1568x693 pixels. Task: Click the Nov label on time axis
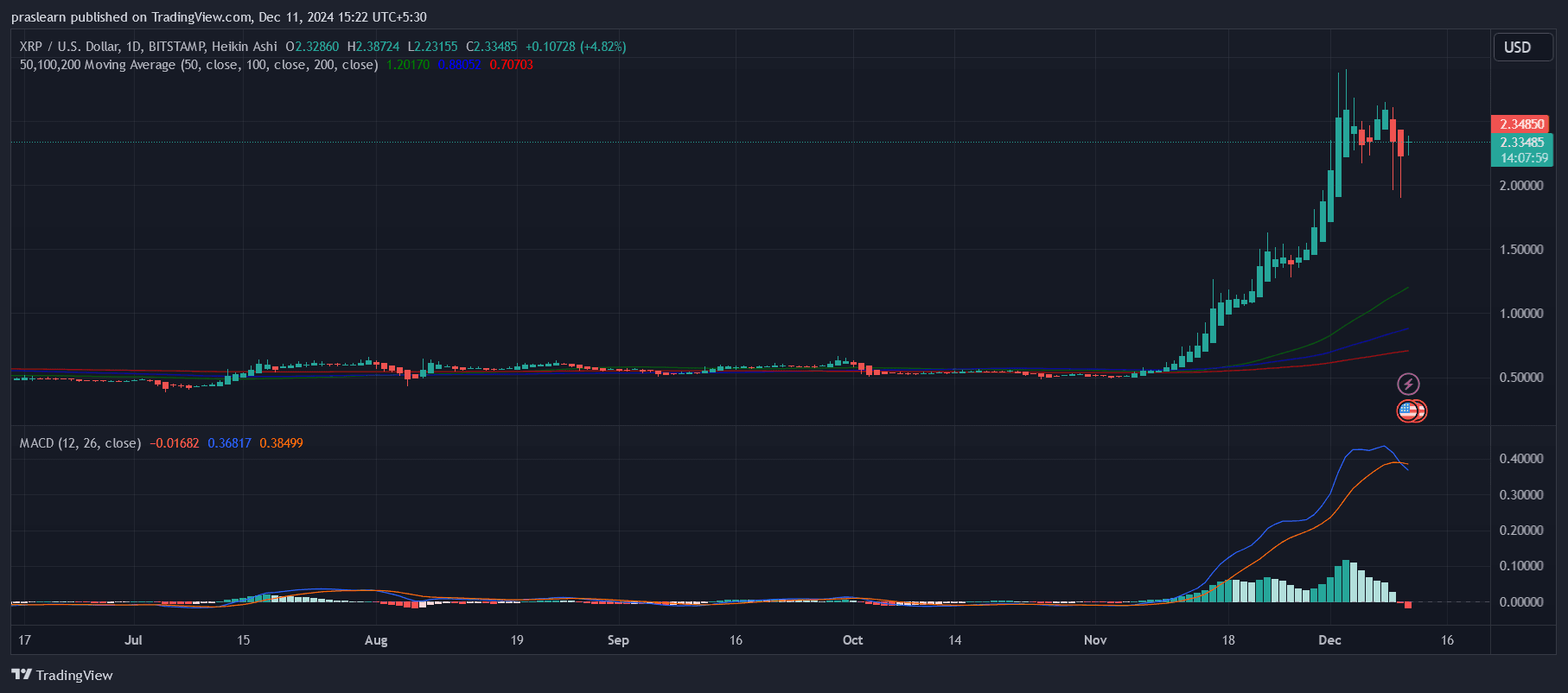pos(1095,640)
